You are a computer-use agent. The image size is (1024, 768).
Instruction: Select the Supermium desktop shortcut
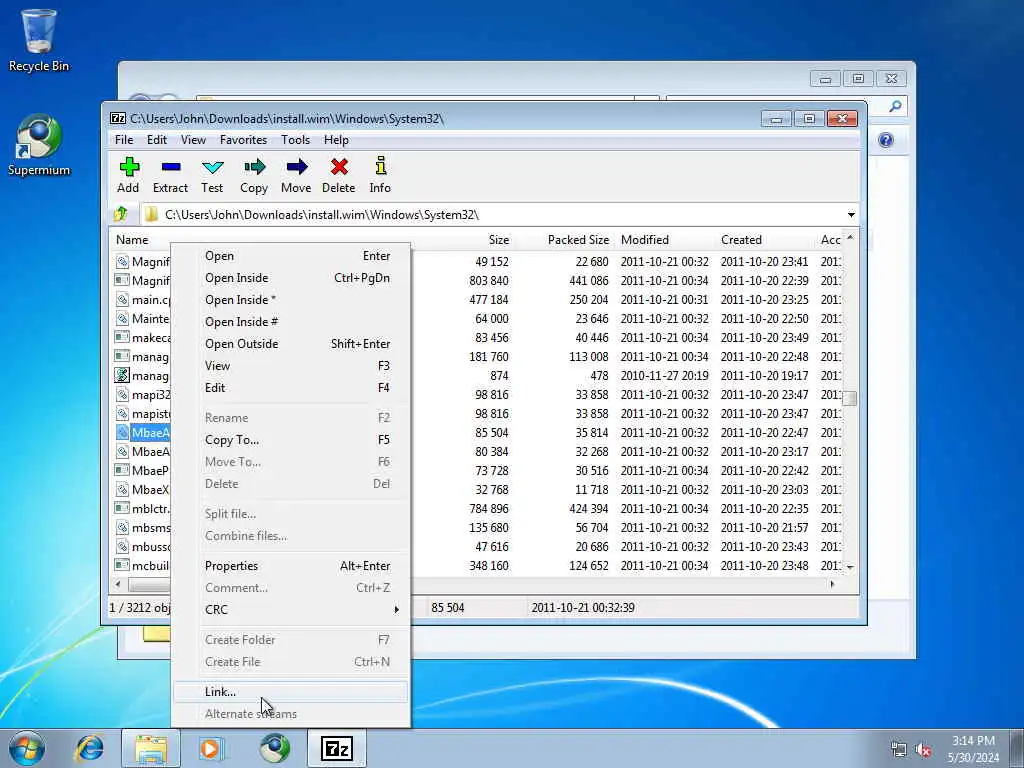pos(39,145)
